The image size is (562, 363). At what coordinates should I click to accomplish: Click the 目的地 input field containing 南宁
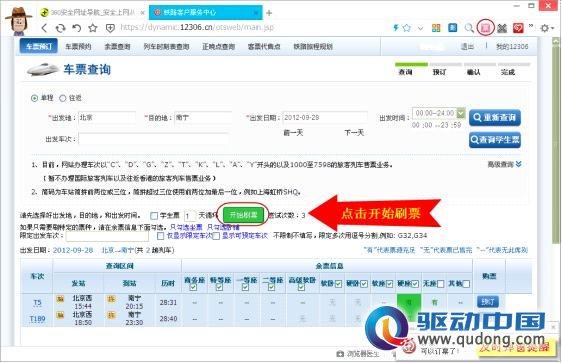[x=203, y=118]
